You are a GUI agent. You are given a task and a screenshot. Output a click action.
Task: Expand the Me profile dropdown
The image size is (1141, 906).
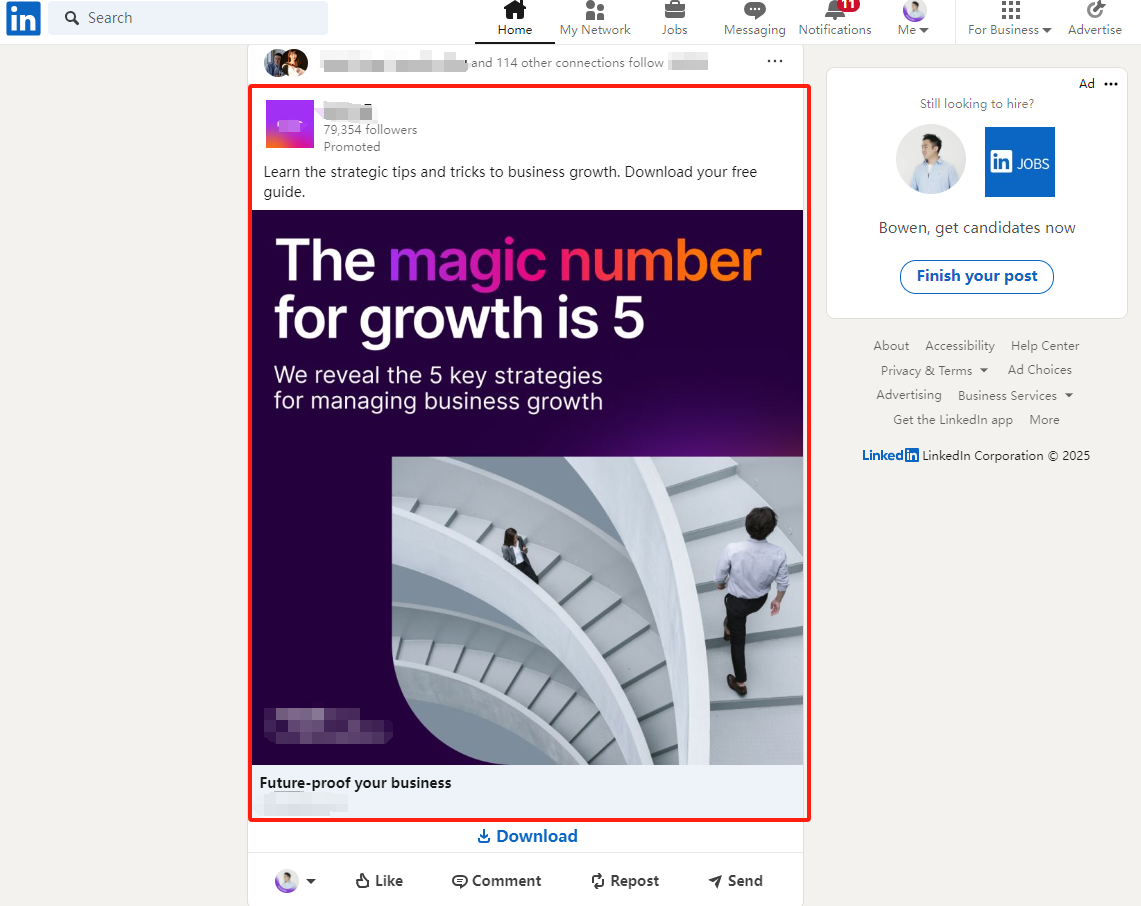point(913,20)
